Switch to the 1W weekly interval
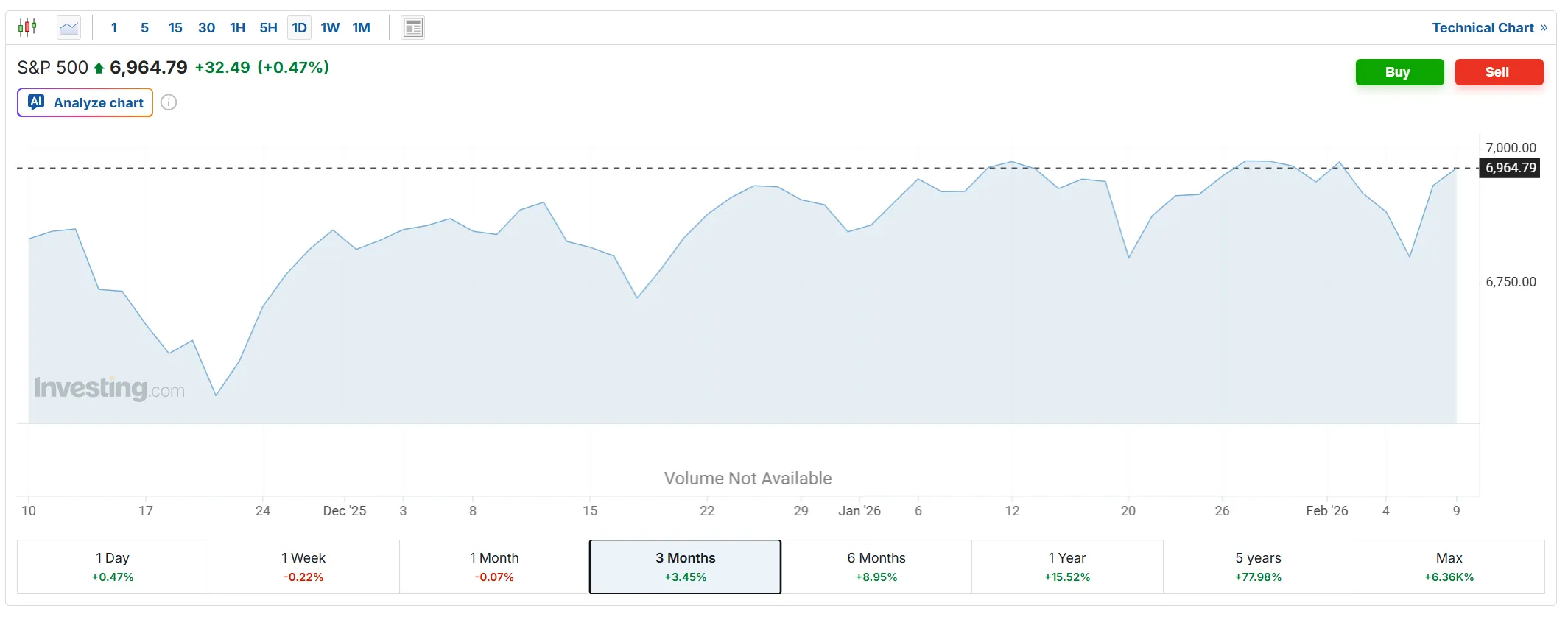 (330, 28)
